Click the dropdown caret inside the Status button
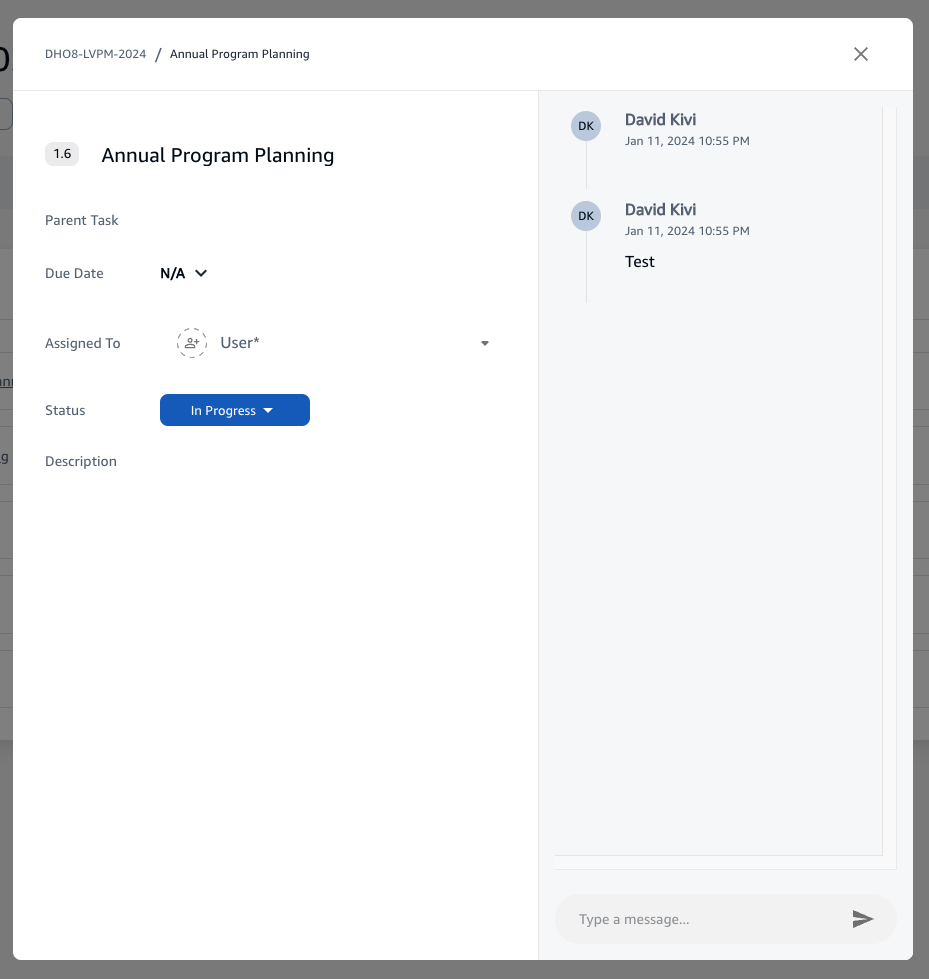 (x=267, y=410)
